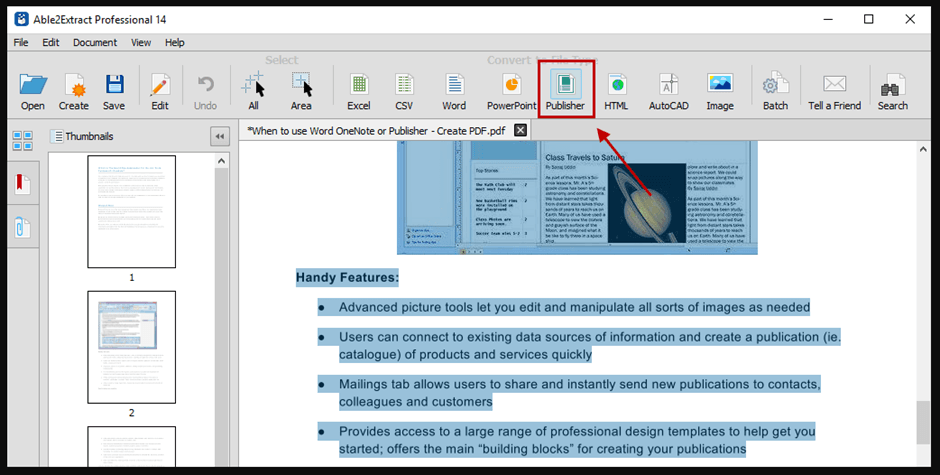The width and height of the screenshot is (940, 475).
Task: Open the attachments paperclip panel
Action: pos(23,227)
